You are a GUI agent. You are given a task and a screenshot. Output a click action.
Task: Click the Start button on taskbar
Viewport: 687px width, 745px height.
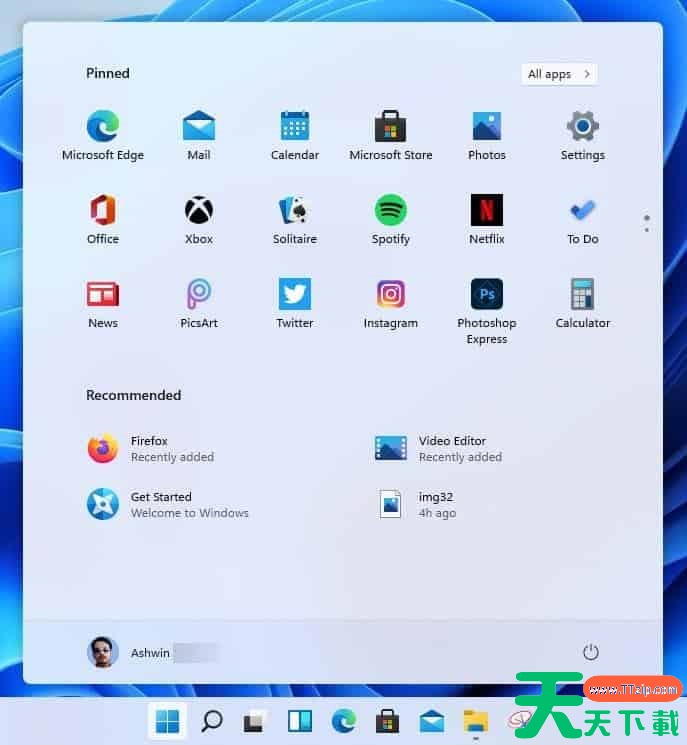pyautogui.click(x=167, y=722)
